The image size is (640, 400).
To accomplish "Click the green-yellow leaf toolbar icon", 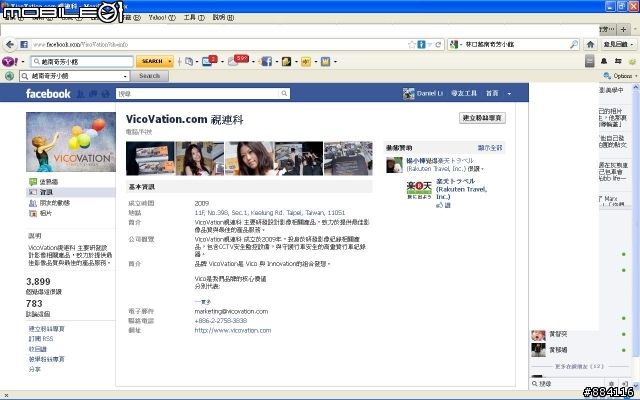I will pos(287,62).
